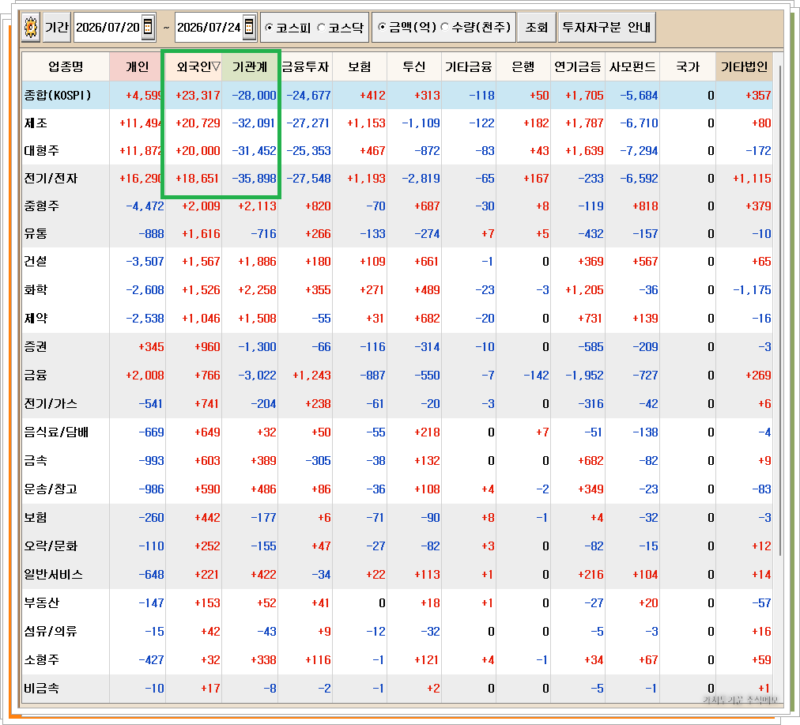Click the start date field 2026/07/20
The image size is (800, 725).
(108, 27)
